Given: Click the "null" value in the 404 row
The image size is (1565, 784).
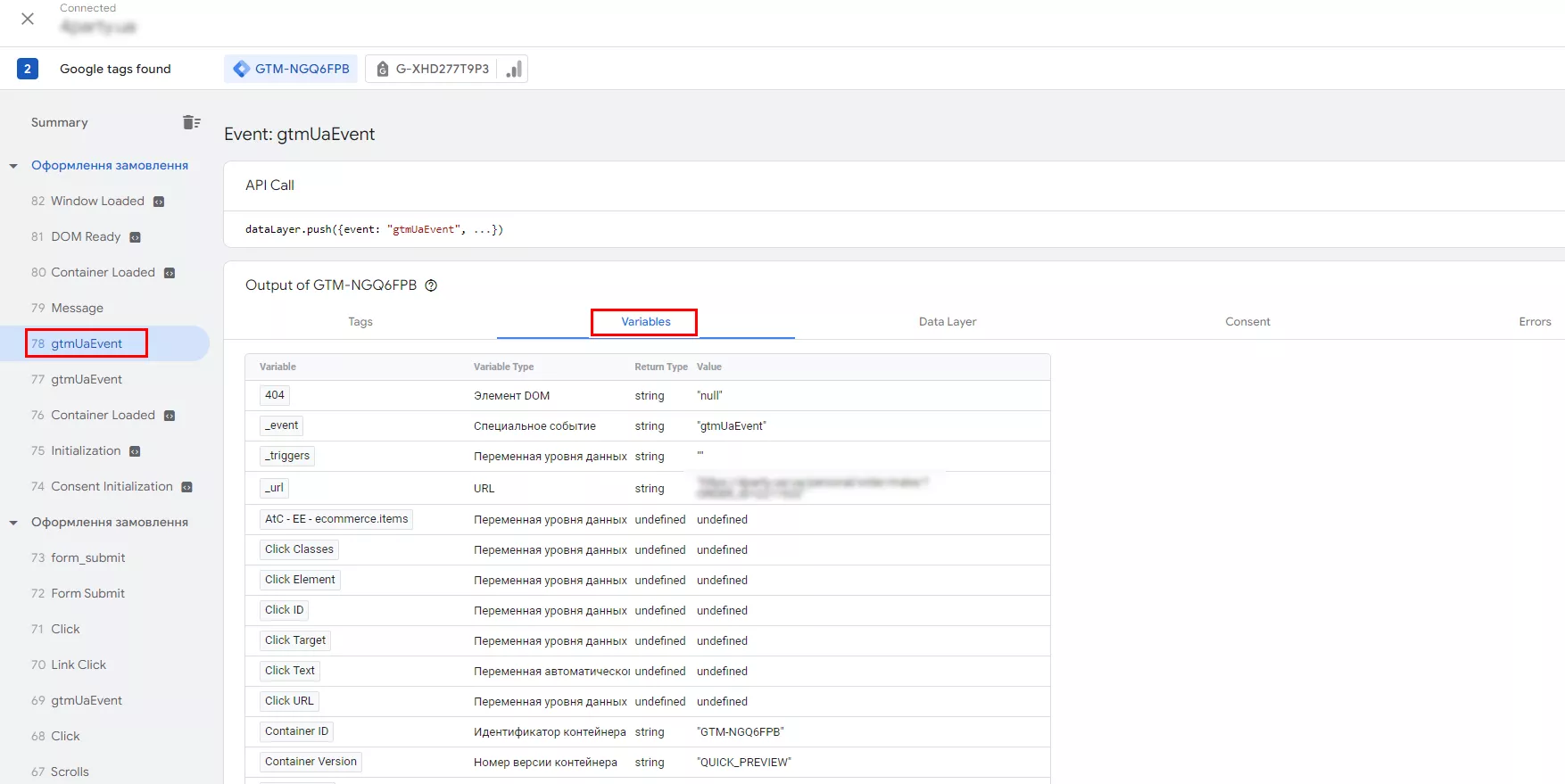Looking at the screenshot, I should [709, 396].
